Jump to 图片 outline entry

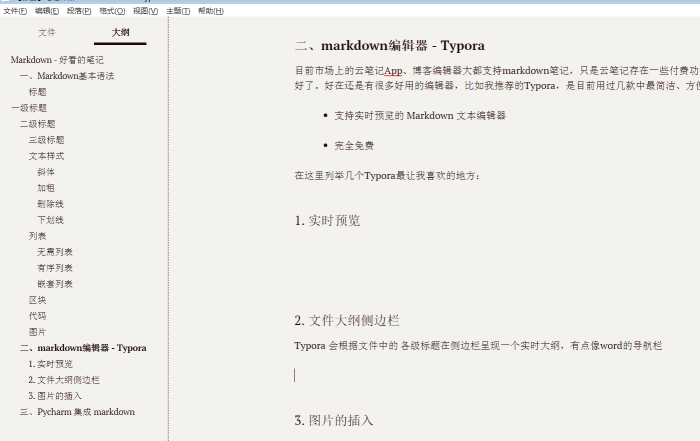pyautogui.click(x=38, y=333)
